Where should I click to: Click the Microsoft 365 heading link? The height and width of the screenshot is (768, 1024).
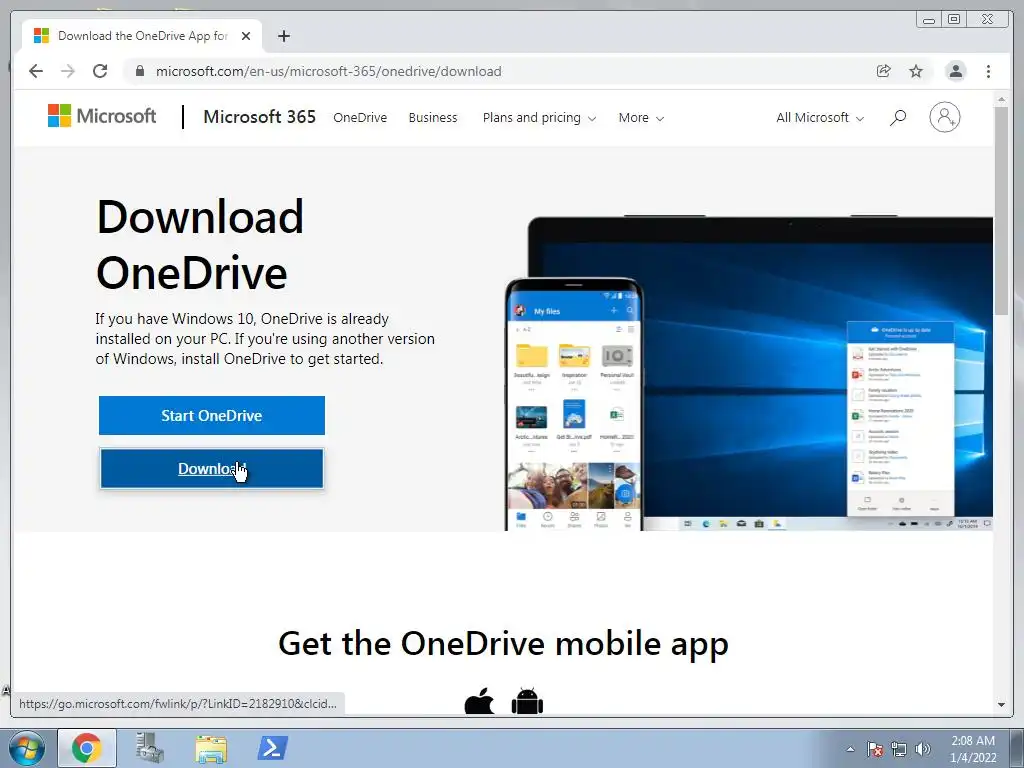click(x=259, y=117)
